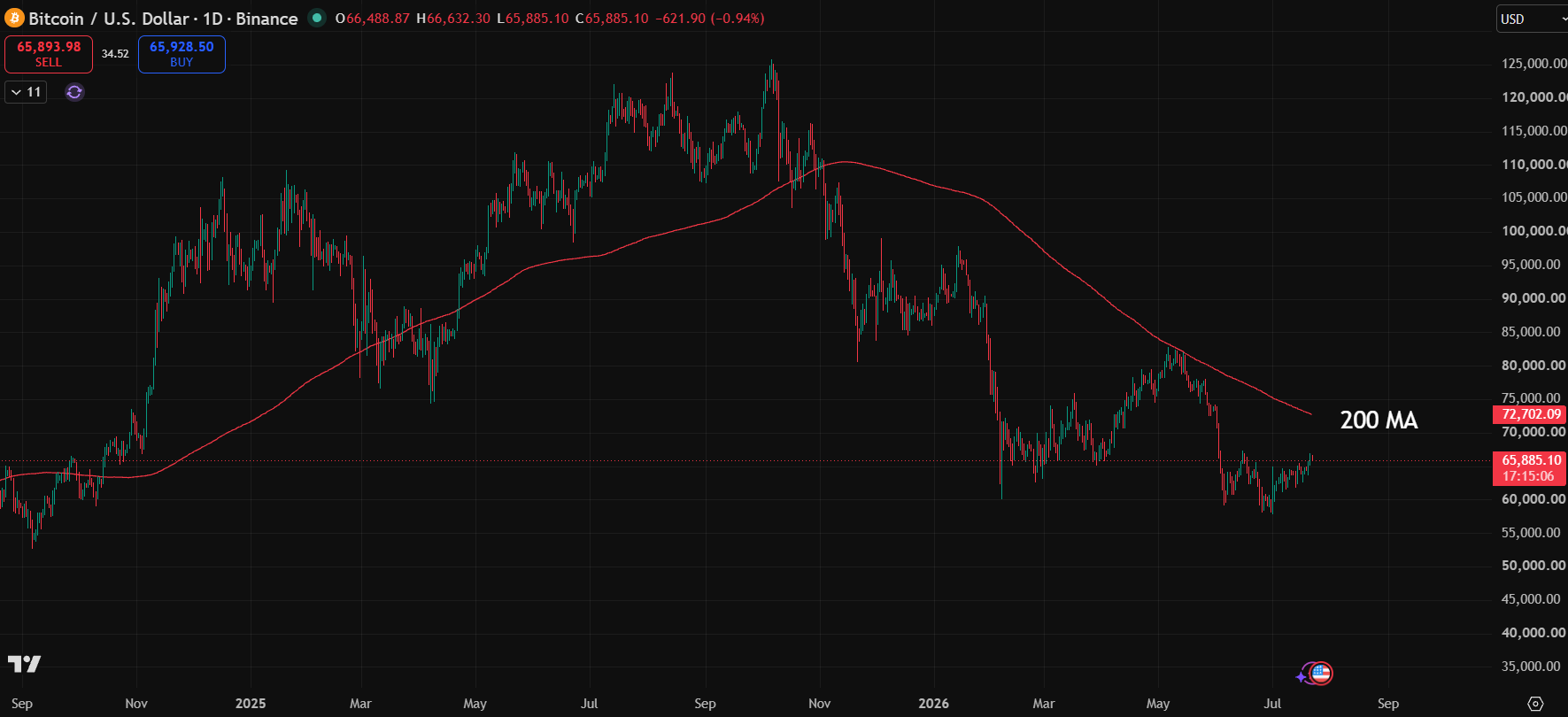Collapse the 11 indicators legend chevron
Image resolution: width=1568 pixels, height=717 pixels.
16,92
